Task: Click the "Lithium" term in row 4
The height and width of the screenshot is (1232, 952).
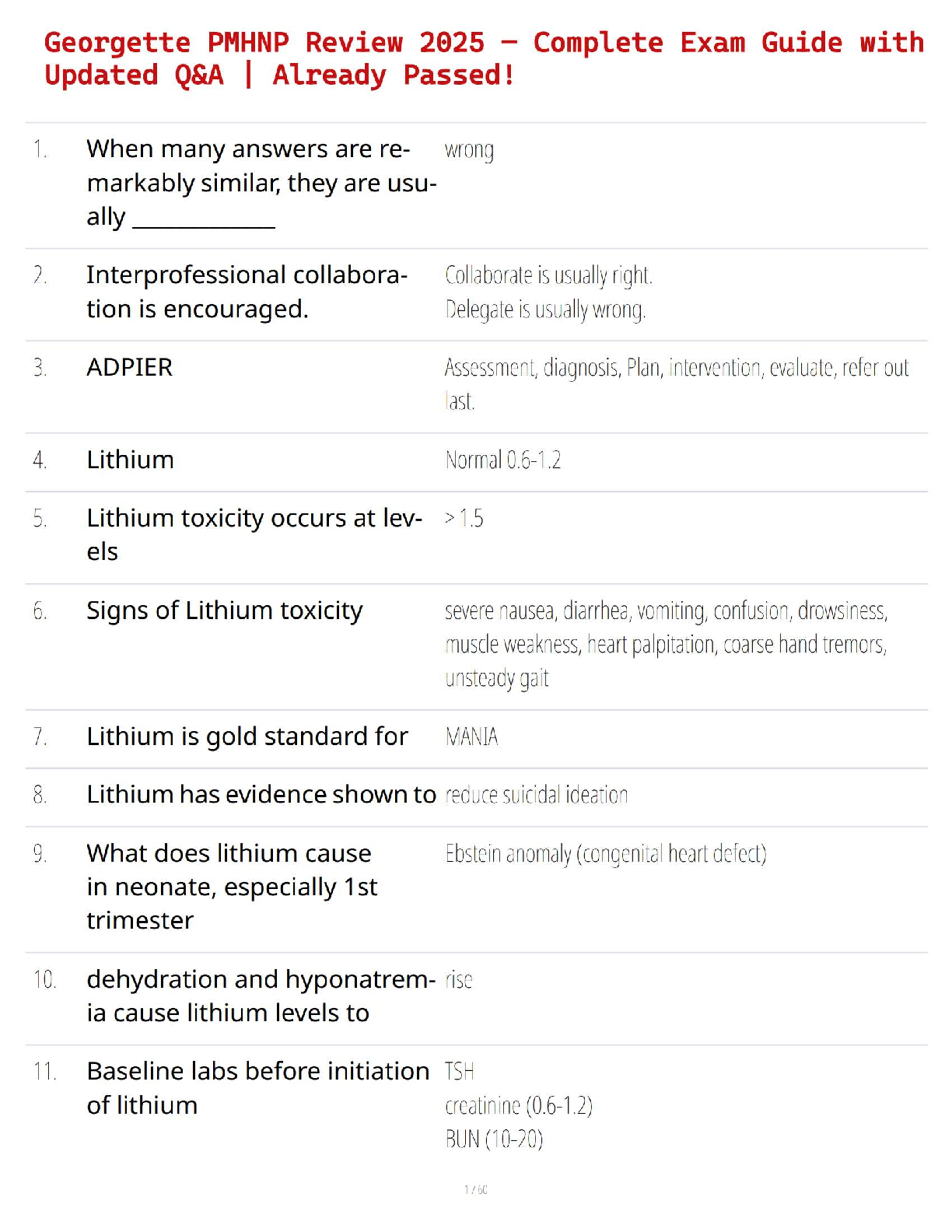Action: 130,460
